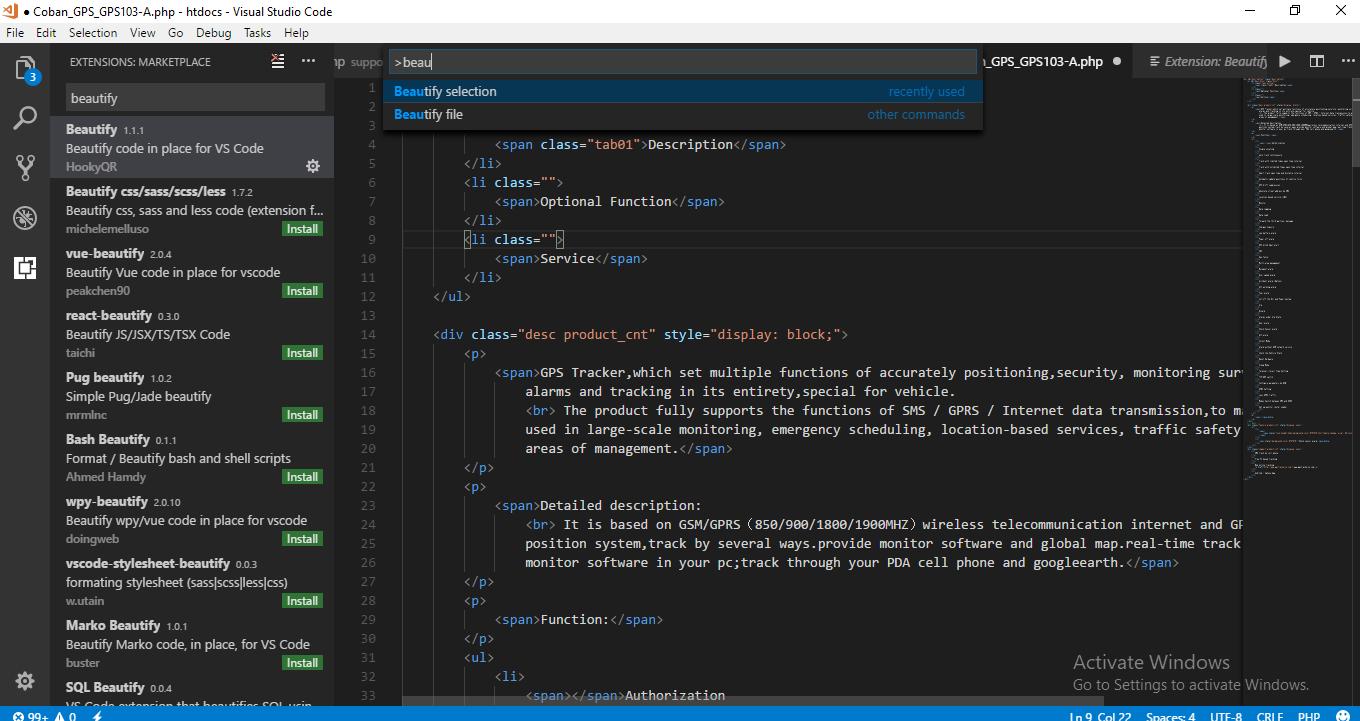Open Source Control view icon

(25, 168)
